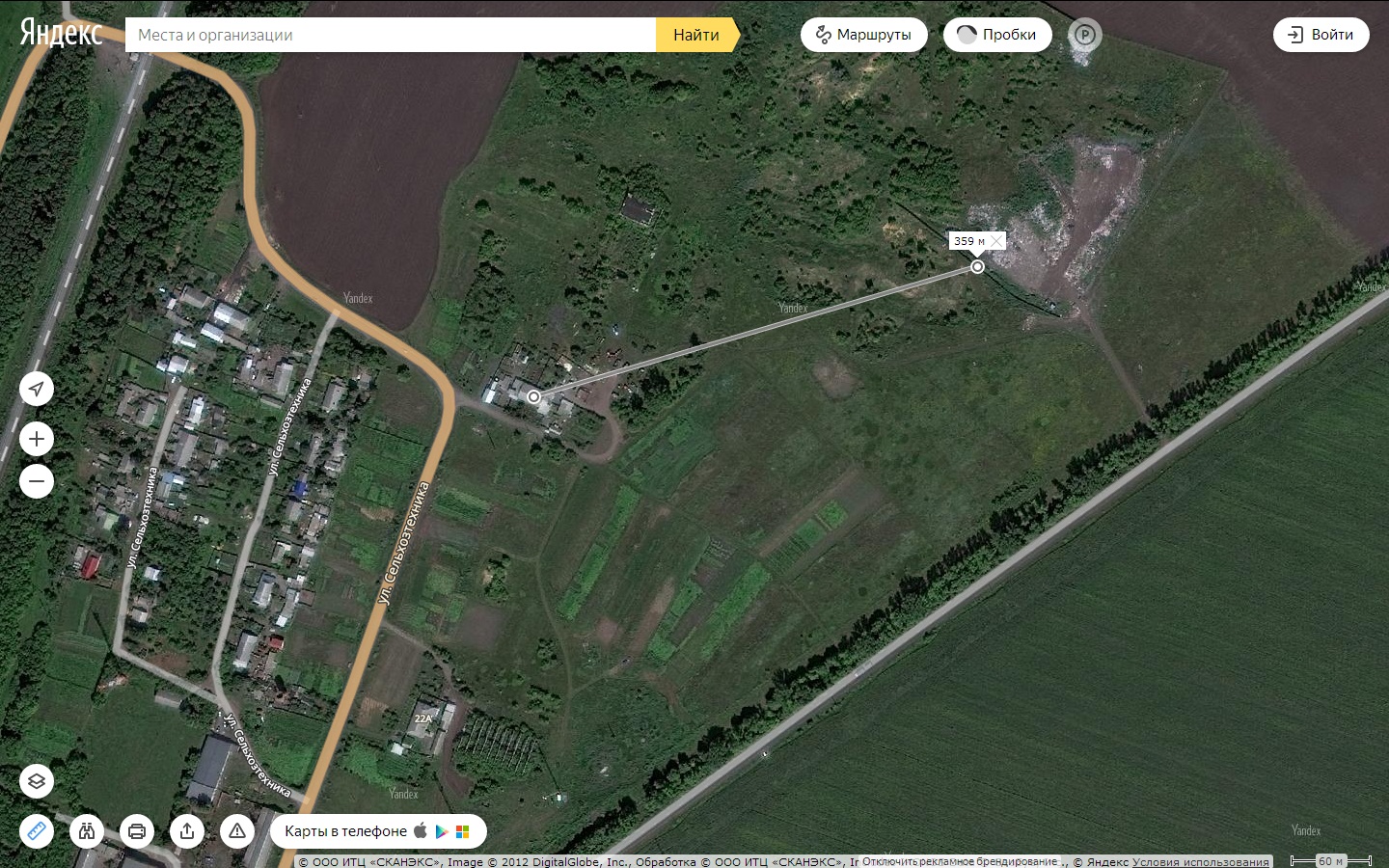Open the map layers switcher
The height and width of the screenshot is (868, 1389).
coord(37,780)
